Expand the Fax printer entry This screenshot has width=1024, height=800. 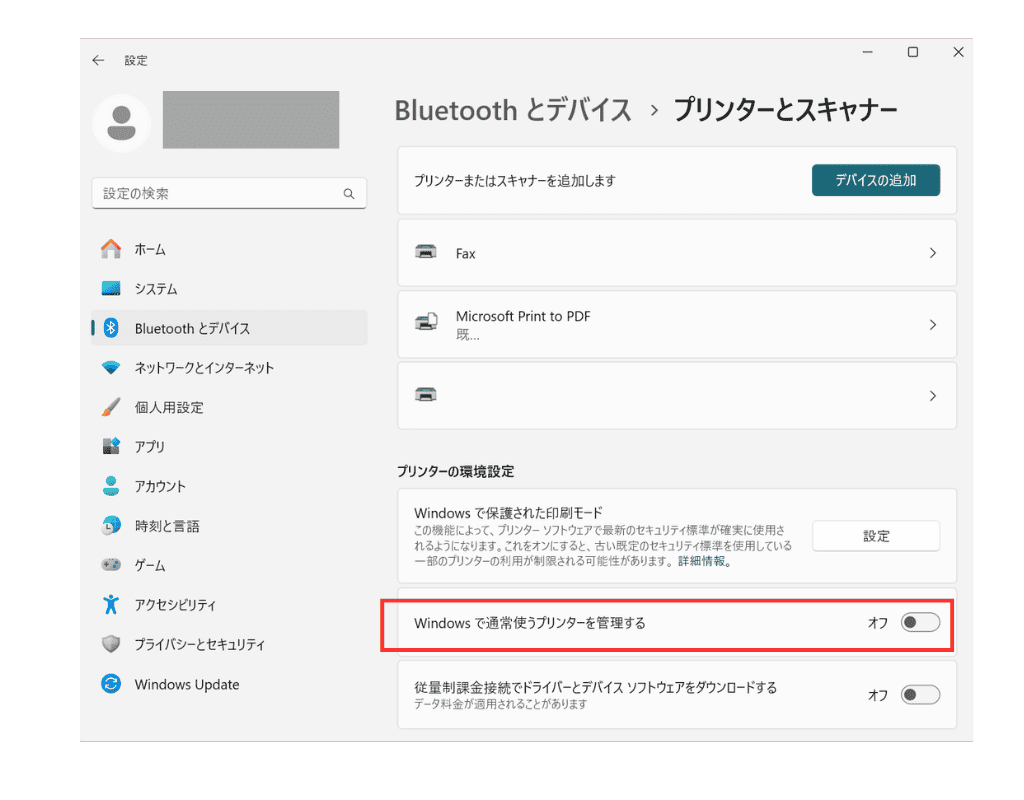tap(932, 253)
